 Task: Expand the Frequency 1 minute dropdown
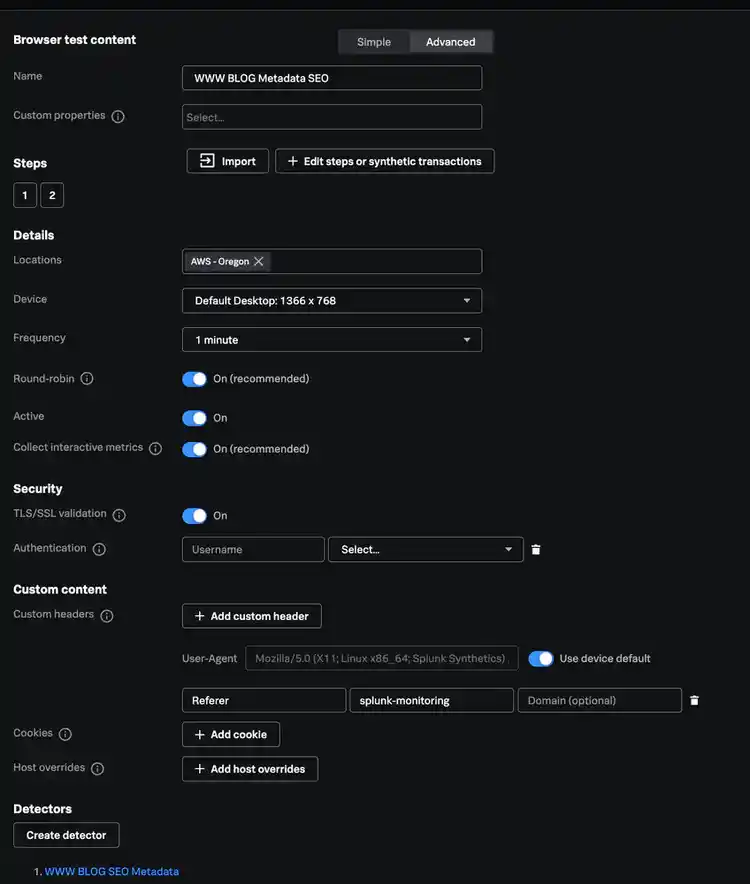332,340
